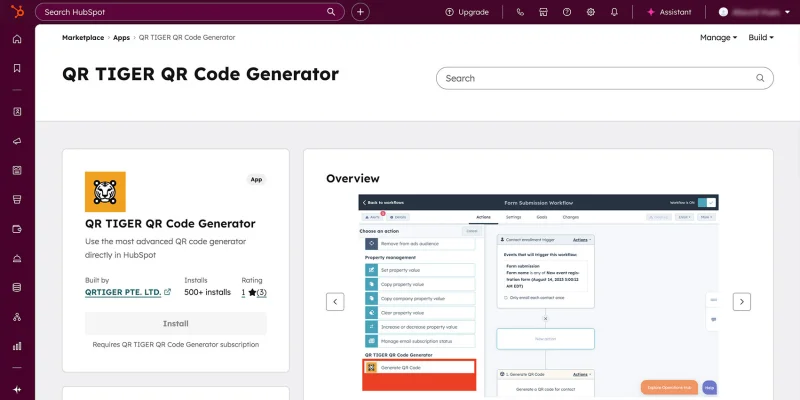Click the App badge label
The width and height of the screenshot is (800, 400).
tap(257, 180)
